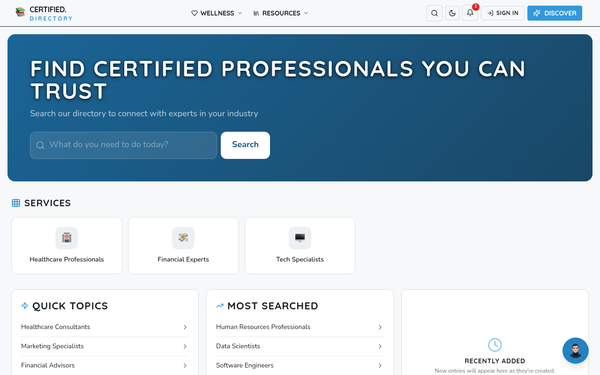Open the header search icon button
This screenshot has width=600, height=375.
pos(434,13)
